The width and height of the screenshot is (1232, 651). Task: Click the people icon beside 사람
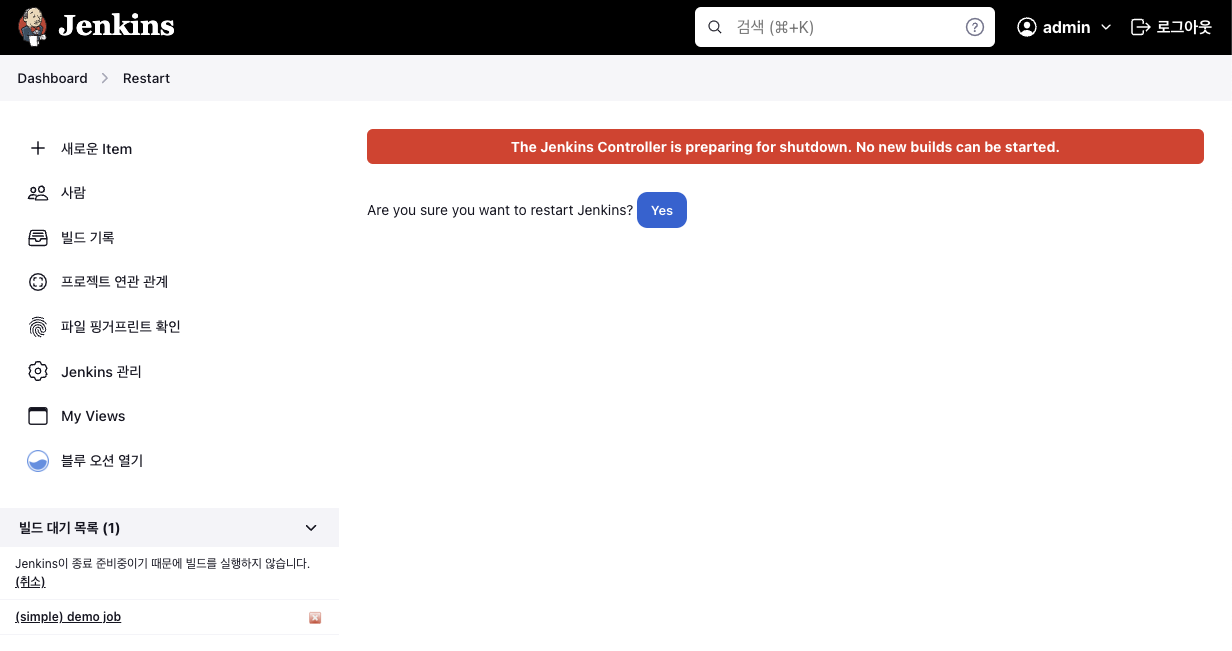pos(38,193)
